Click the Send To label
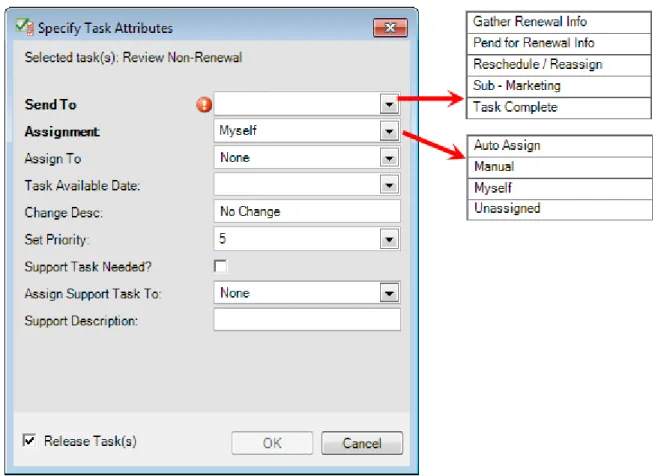This screenshot has height=476, width=658. pos(50,105)
